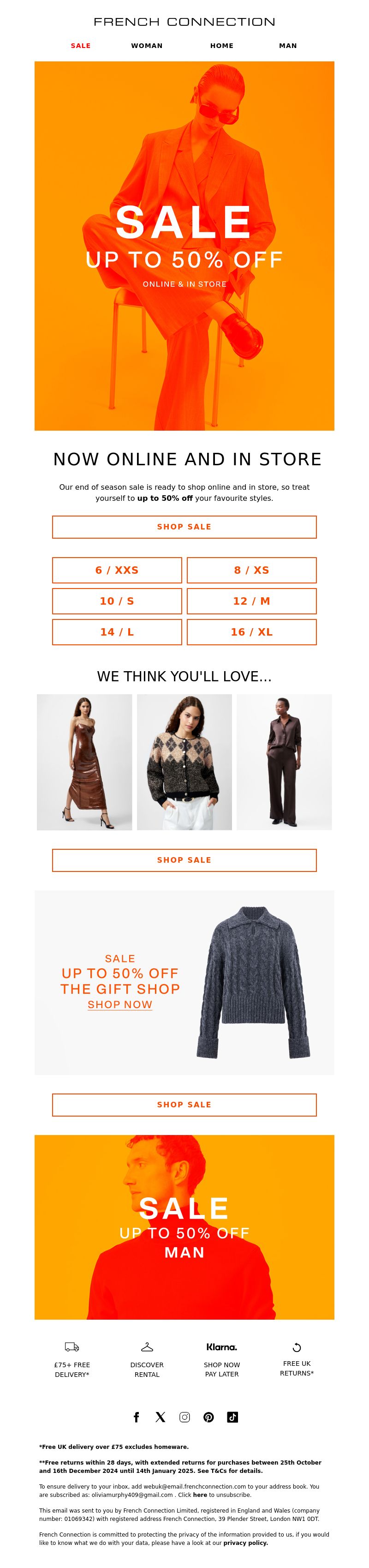The image size is (369, 1568).
Task: Click the Pinterest icon
Action: (208, 1417)
